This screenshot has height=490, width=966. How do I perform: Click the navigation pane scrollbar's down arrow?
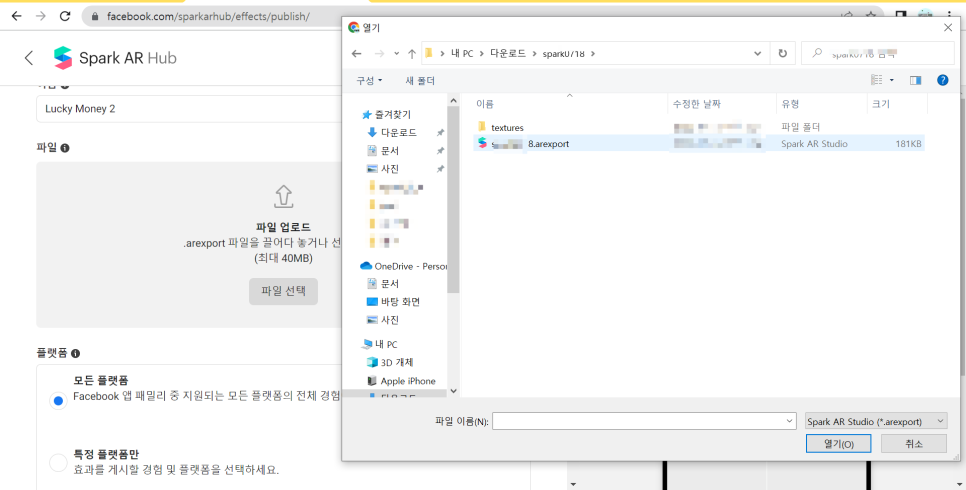[x=453, y=391]
